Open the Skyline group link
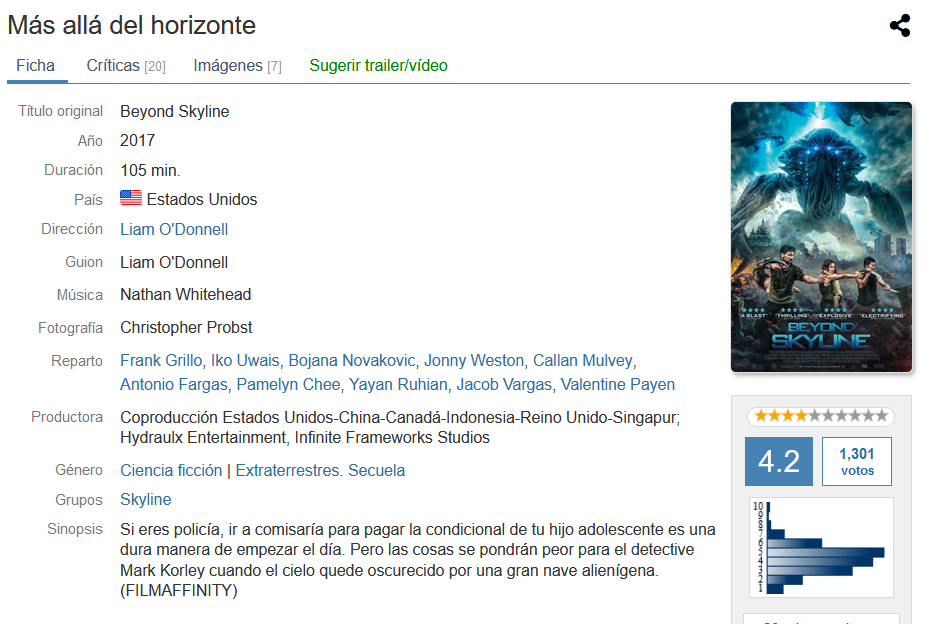This screenshot has height=624, width=929. point(146,500)
